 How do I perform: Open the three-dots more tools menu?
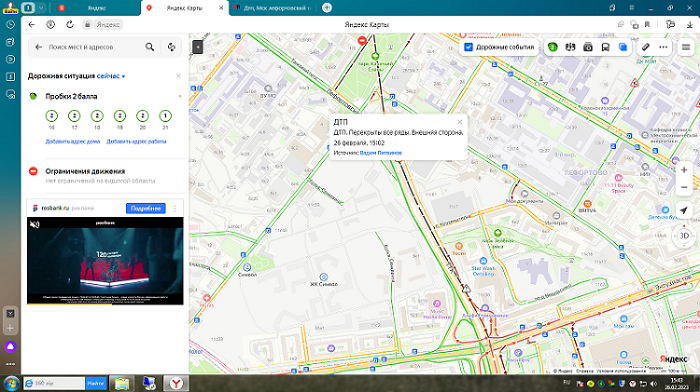[663, 47]
